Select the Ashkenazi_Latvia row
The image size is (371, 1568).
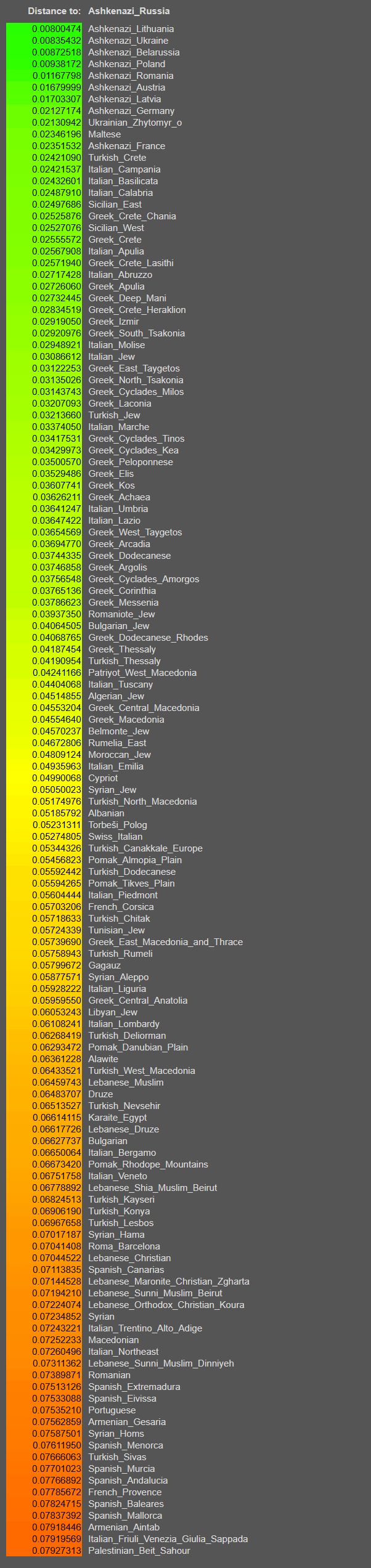pos(124,99)
